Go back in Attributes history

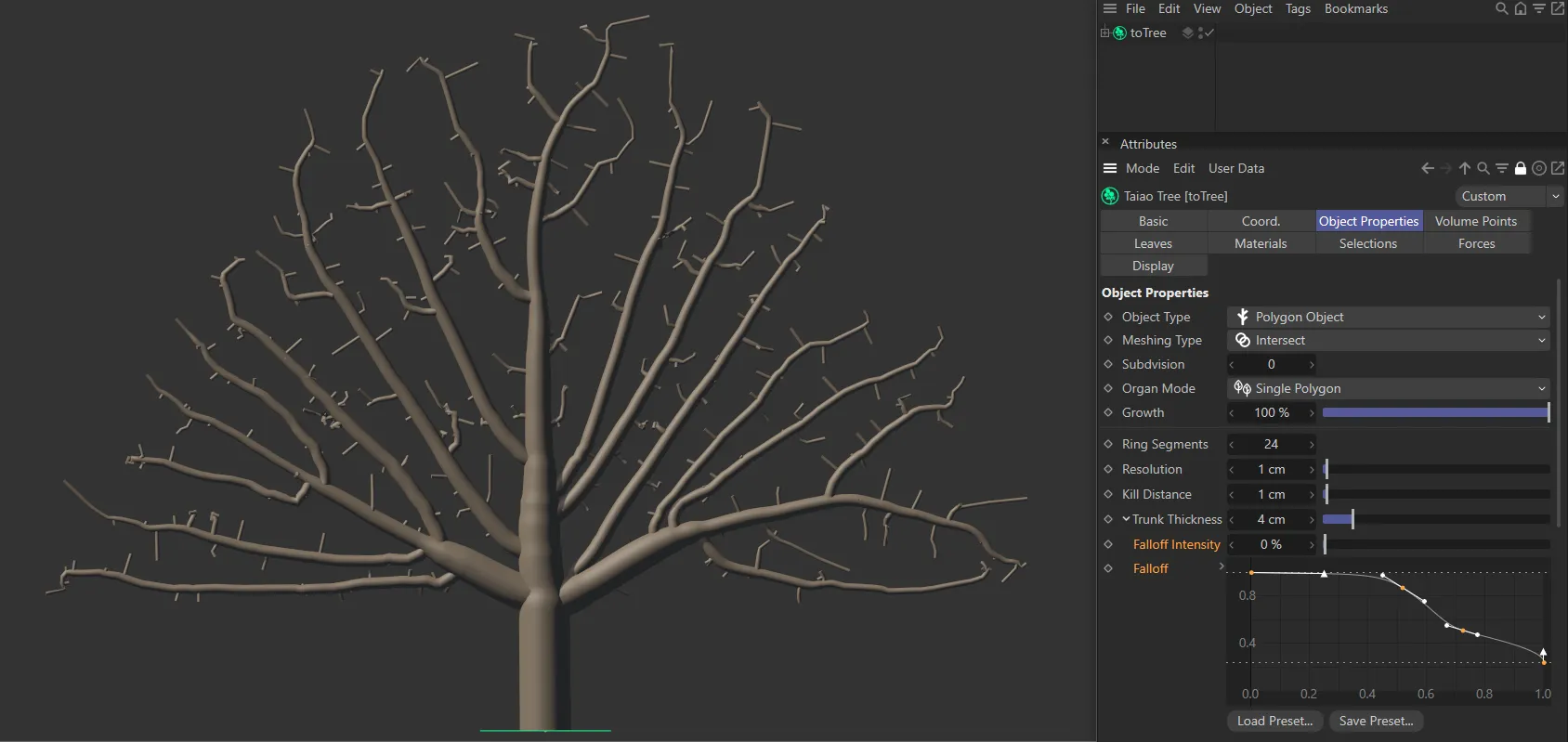(1428, 168)
